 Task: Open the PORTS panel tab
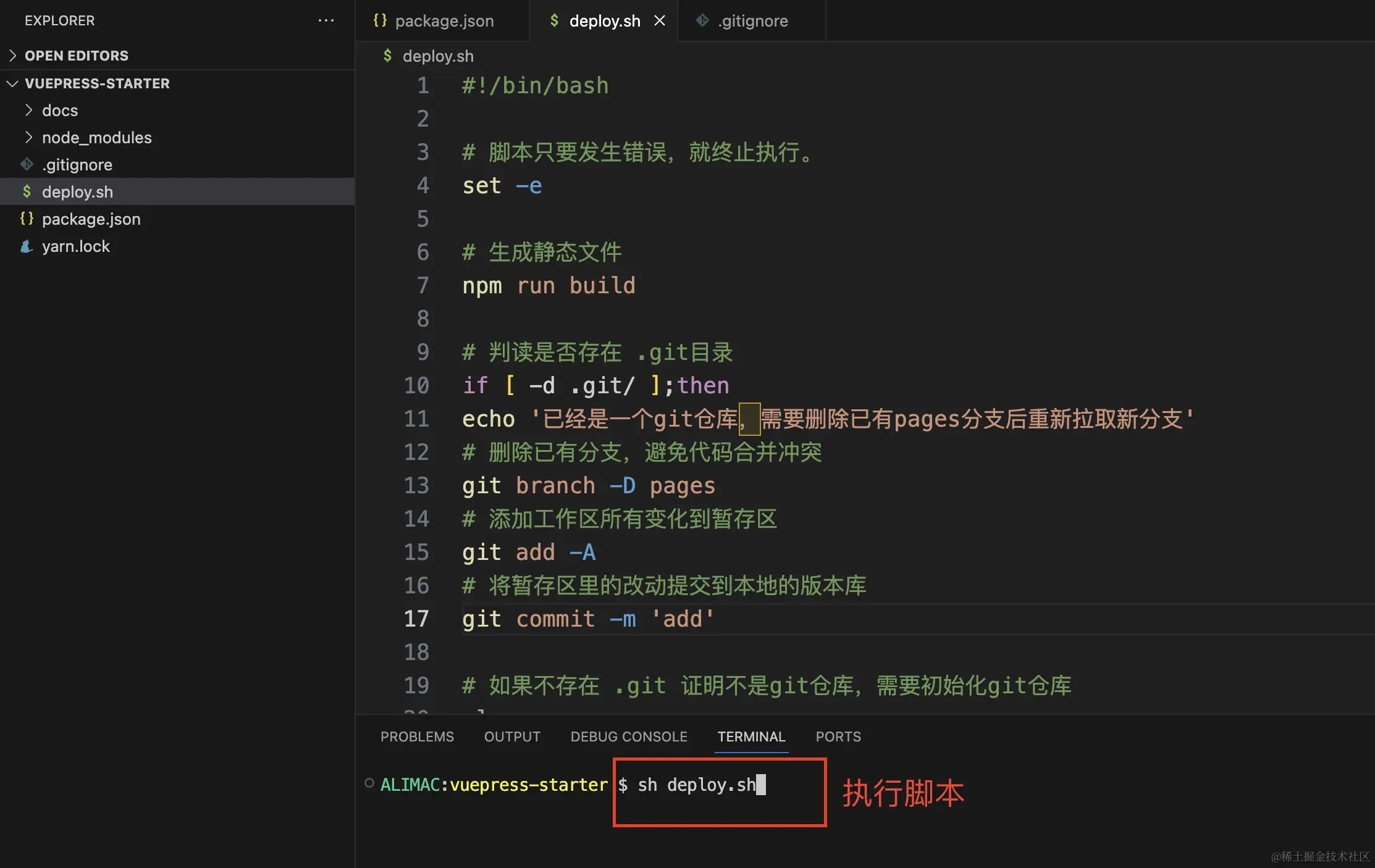coord(838,737)
